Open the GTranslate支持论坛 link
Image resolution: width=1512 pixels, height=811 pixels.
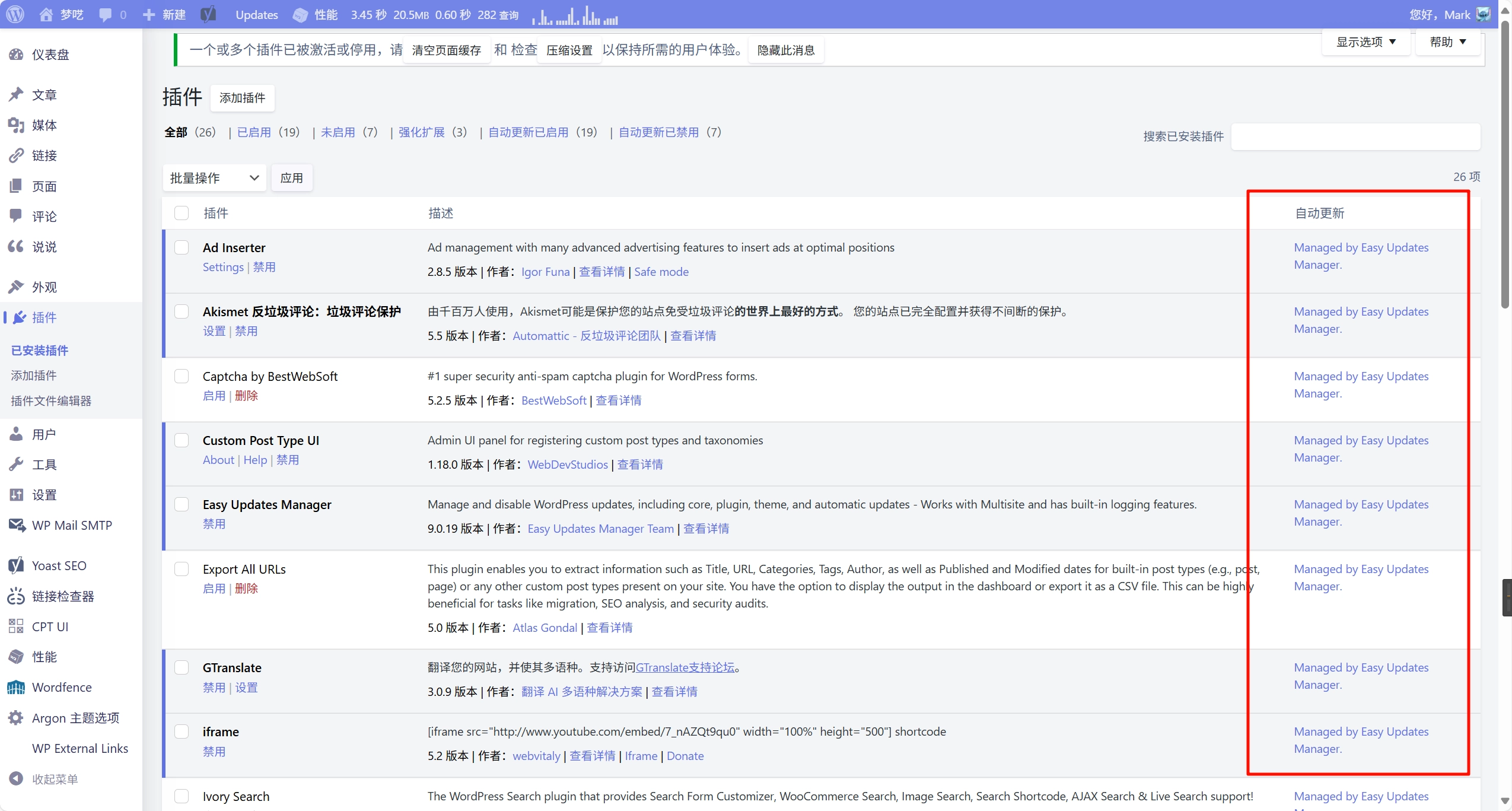point(685,667)
